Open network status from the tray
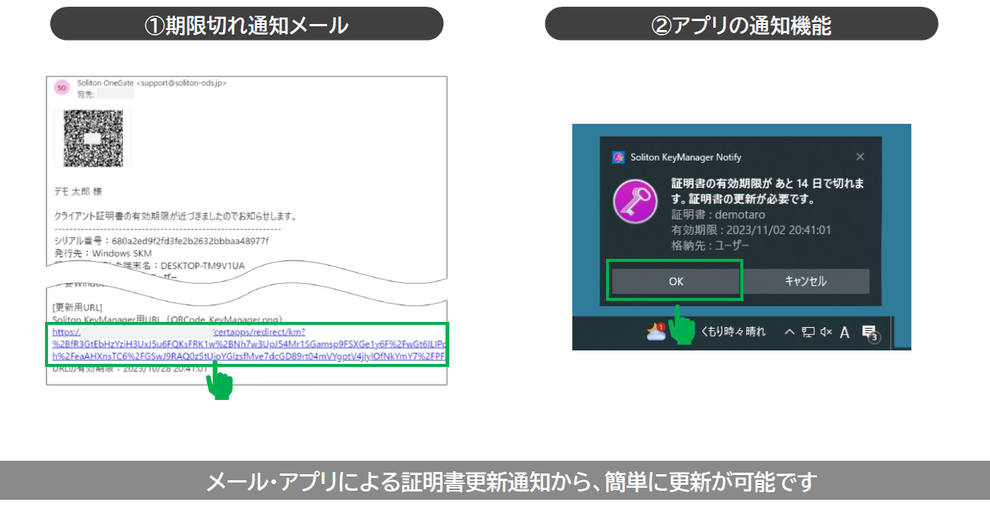Screen dimensions: 990x511 click(808, 332)
